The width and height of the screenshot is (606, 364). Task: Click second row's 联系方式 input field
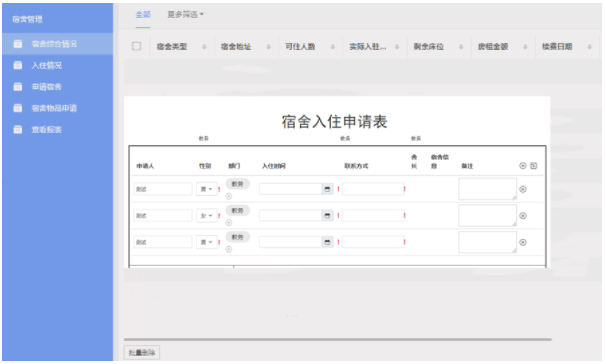pyautogui.click(x=373, y=216)
